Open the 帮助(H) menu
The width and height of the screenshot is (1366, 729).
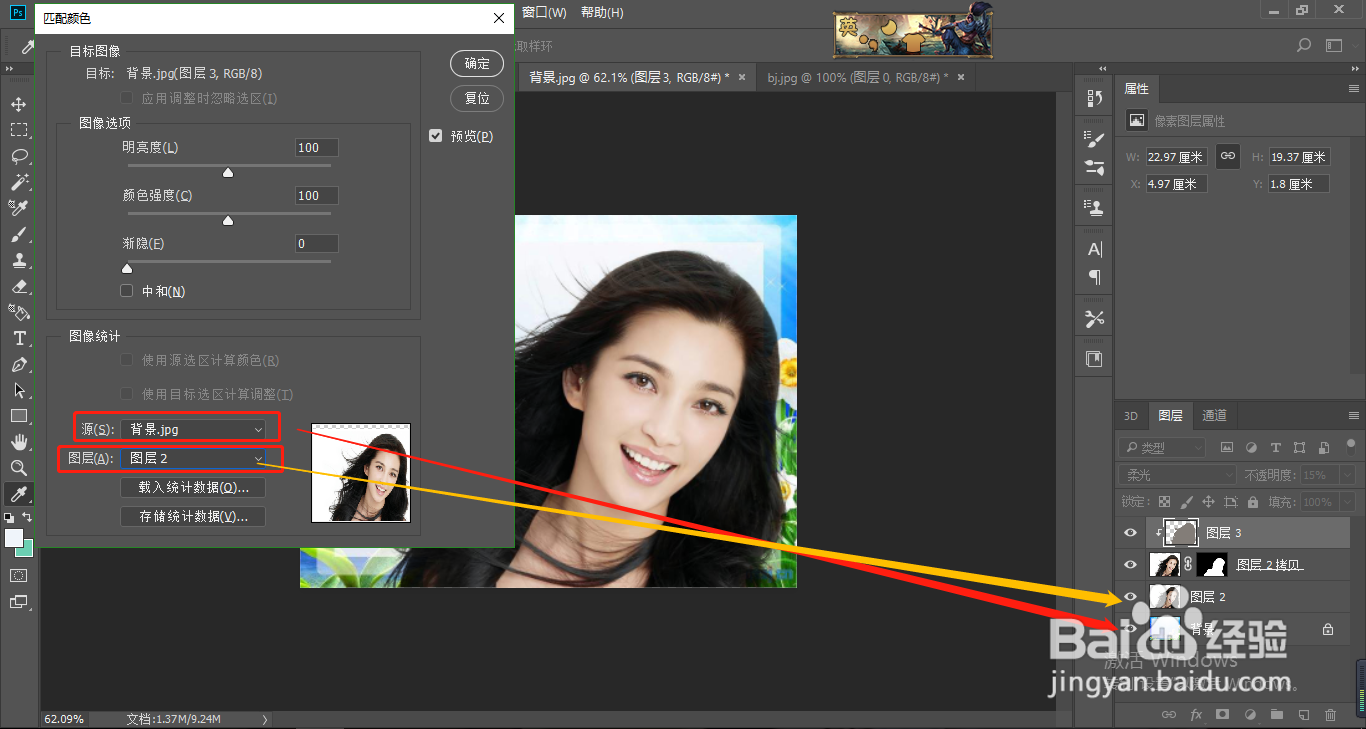coord(601,12)
